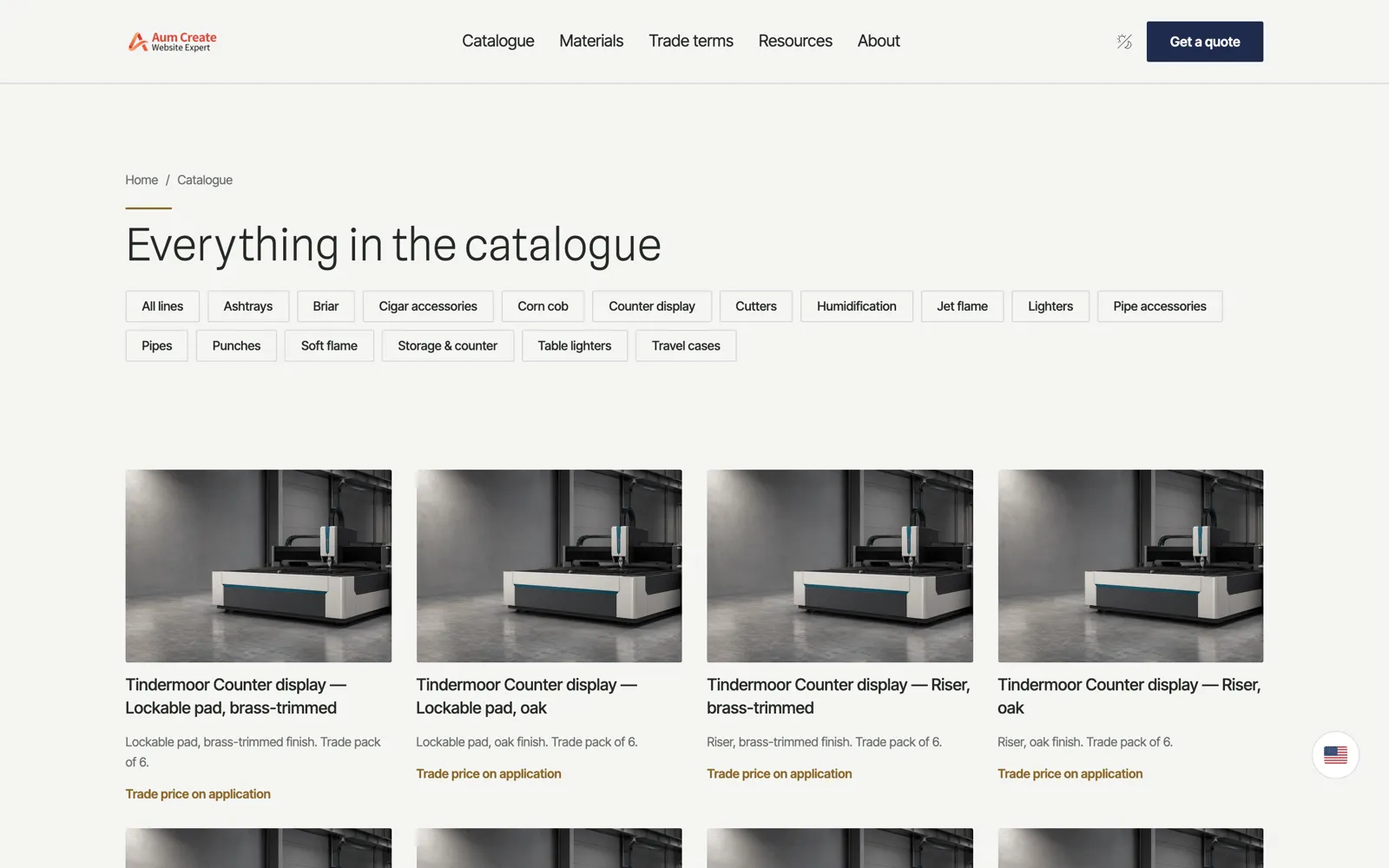
Task: Pick the Cutters filter chip
Action: click(x=756, y=306)
